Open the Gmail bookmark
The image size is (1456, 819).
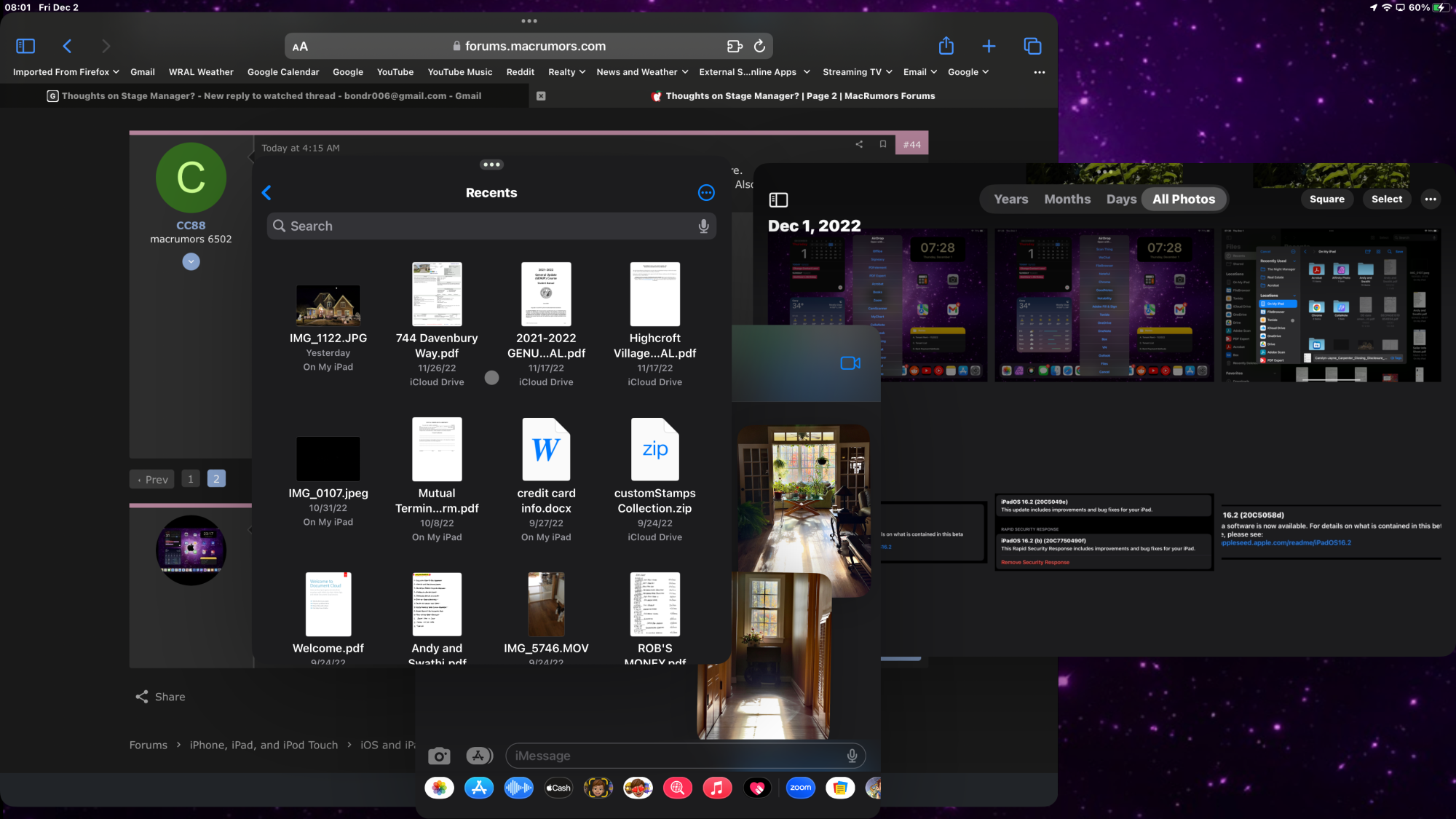point(143,72)
